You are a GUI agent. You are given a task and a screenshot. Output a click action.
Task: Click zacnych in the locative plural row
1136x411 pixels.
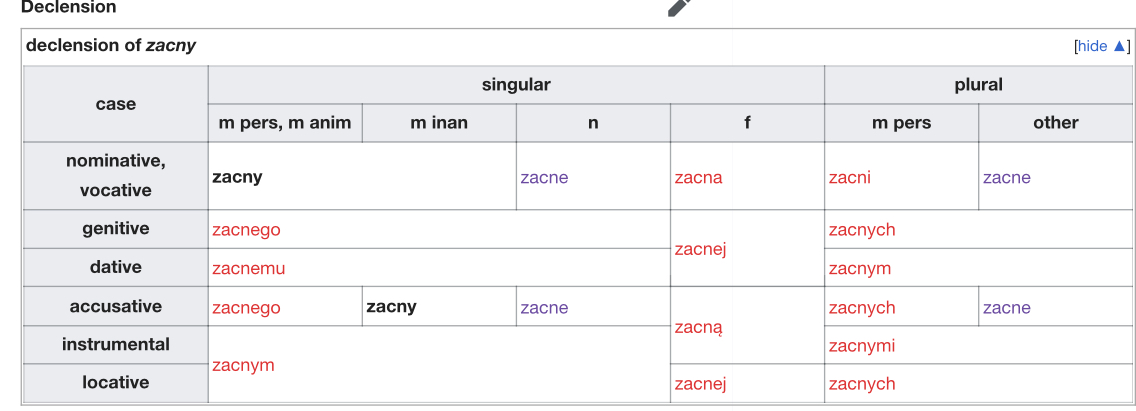[x=862, y=384]
